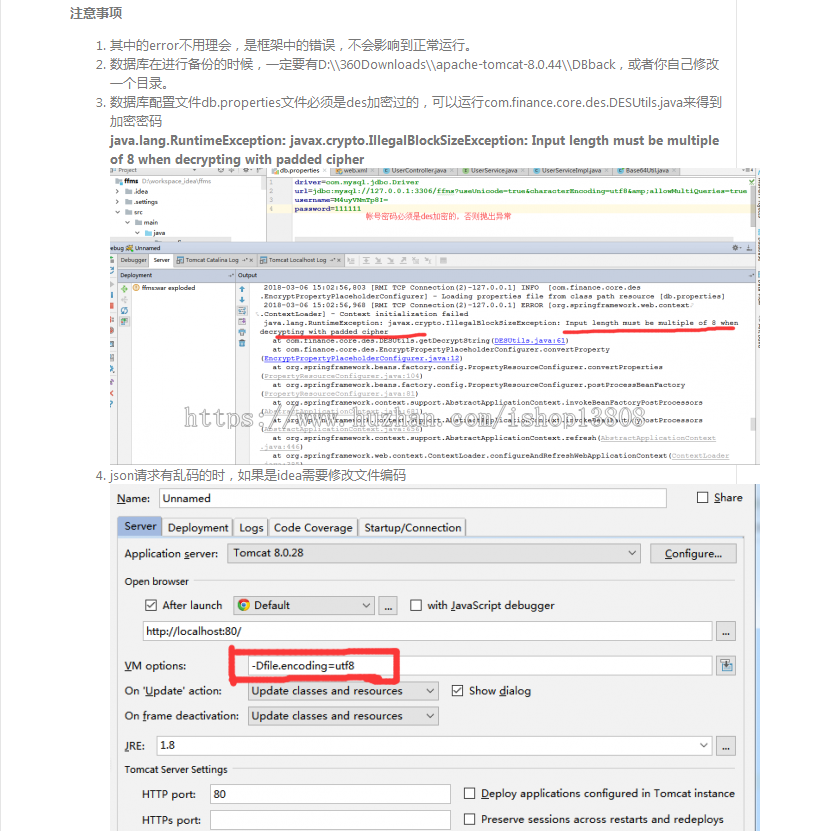Click the HTTP port field showing 80

coord(330,794)
